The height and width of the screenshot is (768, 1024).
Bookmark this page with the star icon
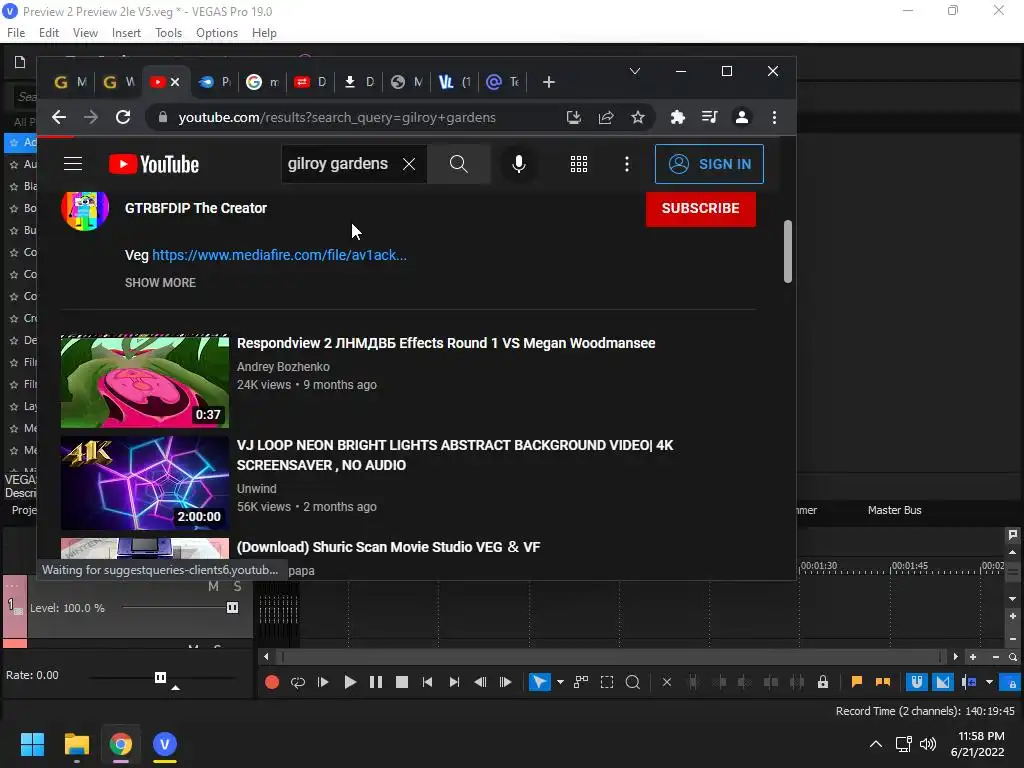click(637, 118)
